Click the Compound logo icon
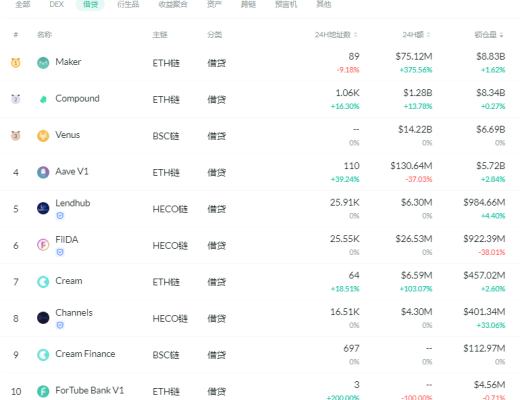Viewport: 520px width, 400px height. point(43,99)
